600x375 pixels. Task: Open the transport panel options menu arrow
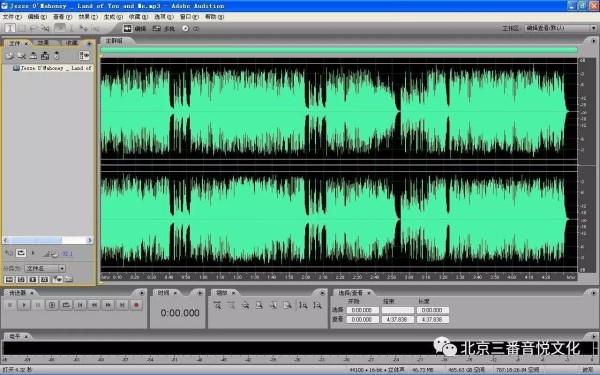(x=142, y=293)
